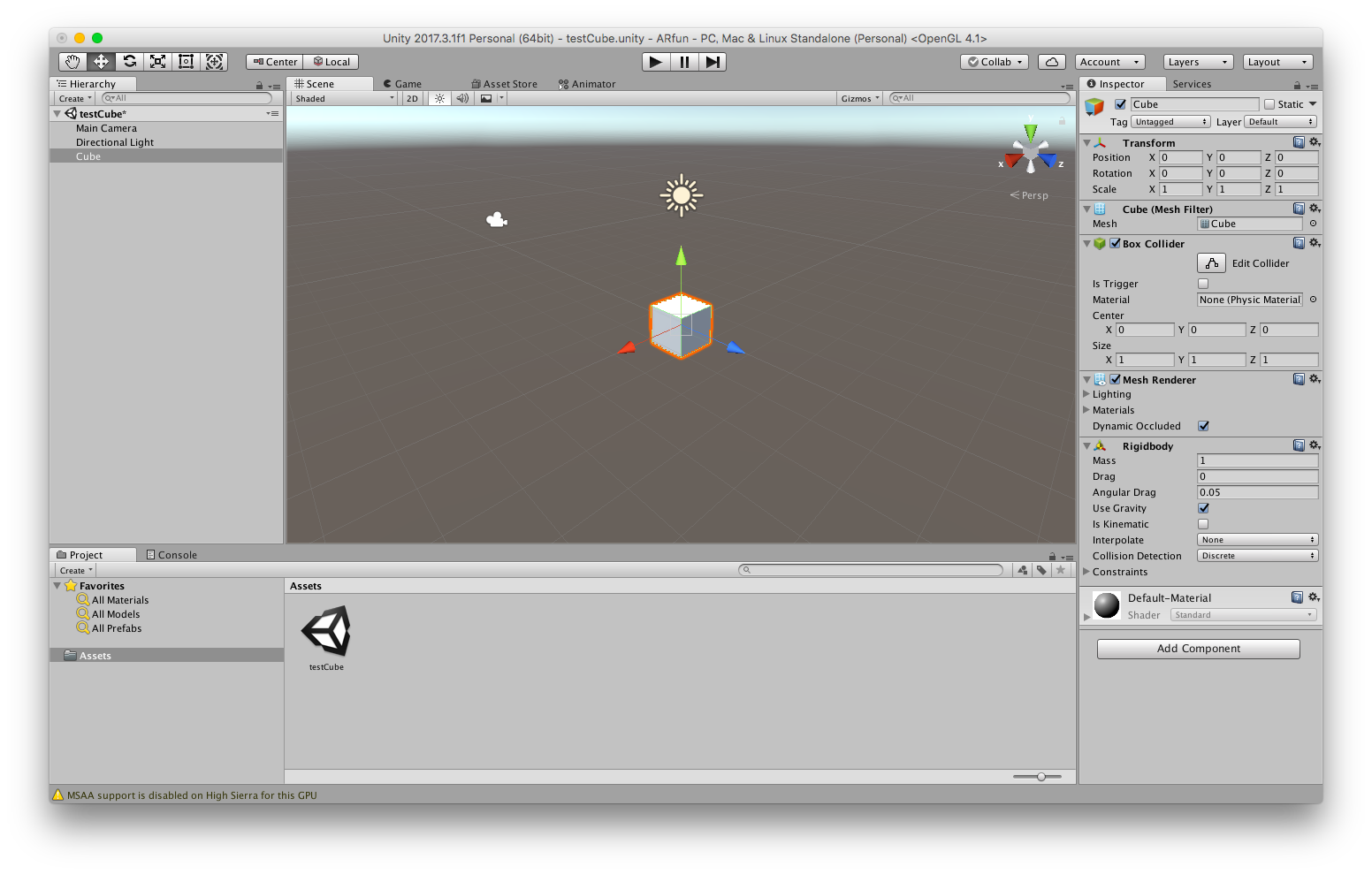Image resolution: width=1372 pixels, height=874 pixels.
Task: Click the Pause button
Action: 684,62
